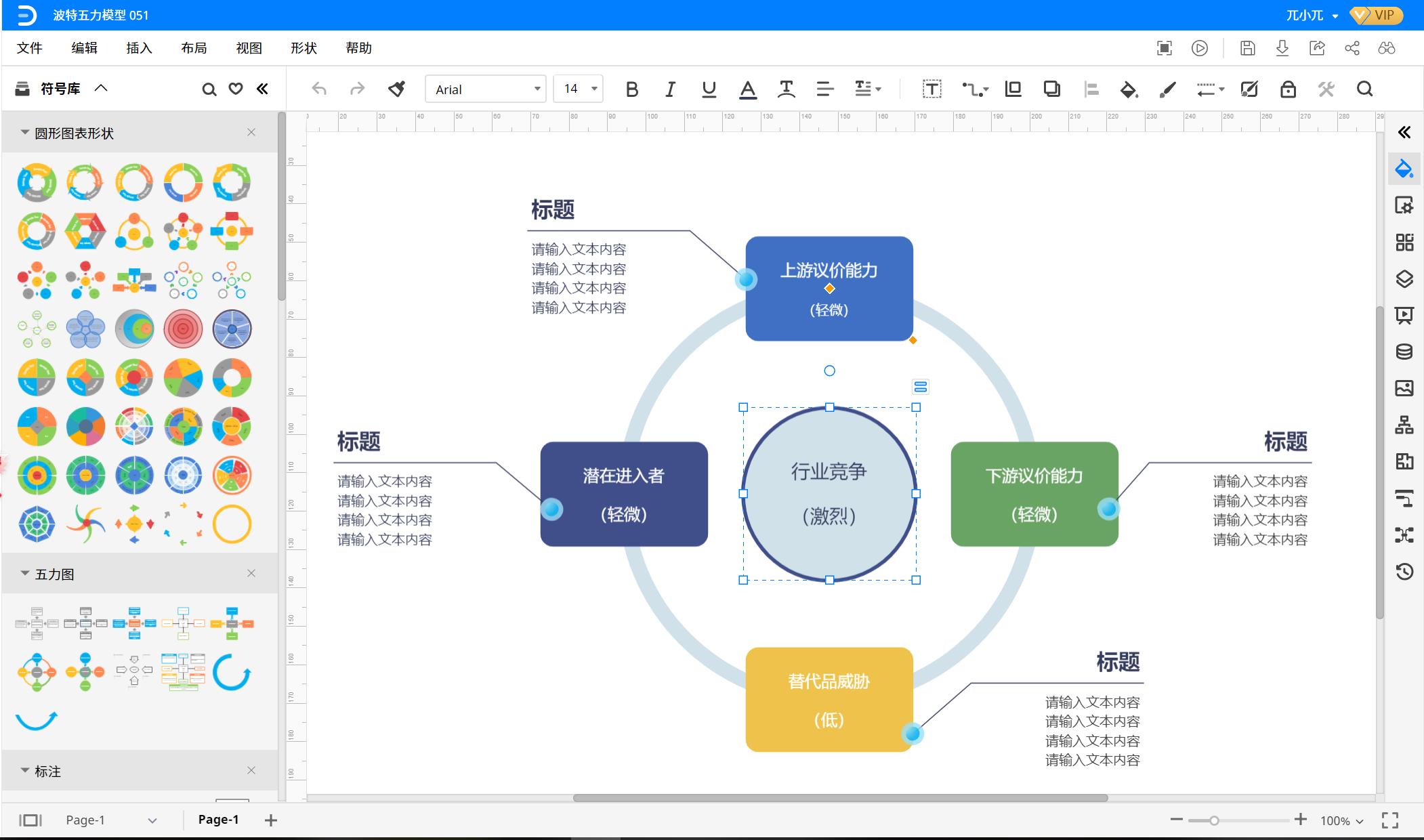1424x840 pixels.
Task: Click the lock icon in the toolbar
Action: point(1288,89)
